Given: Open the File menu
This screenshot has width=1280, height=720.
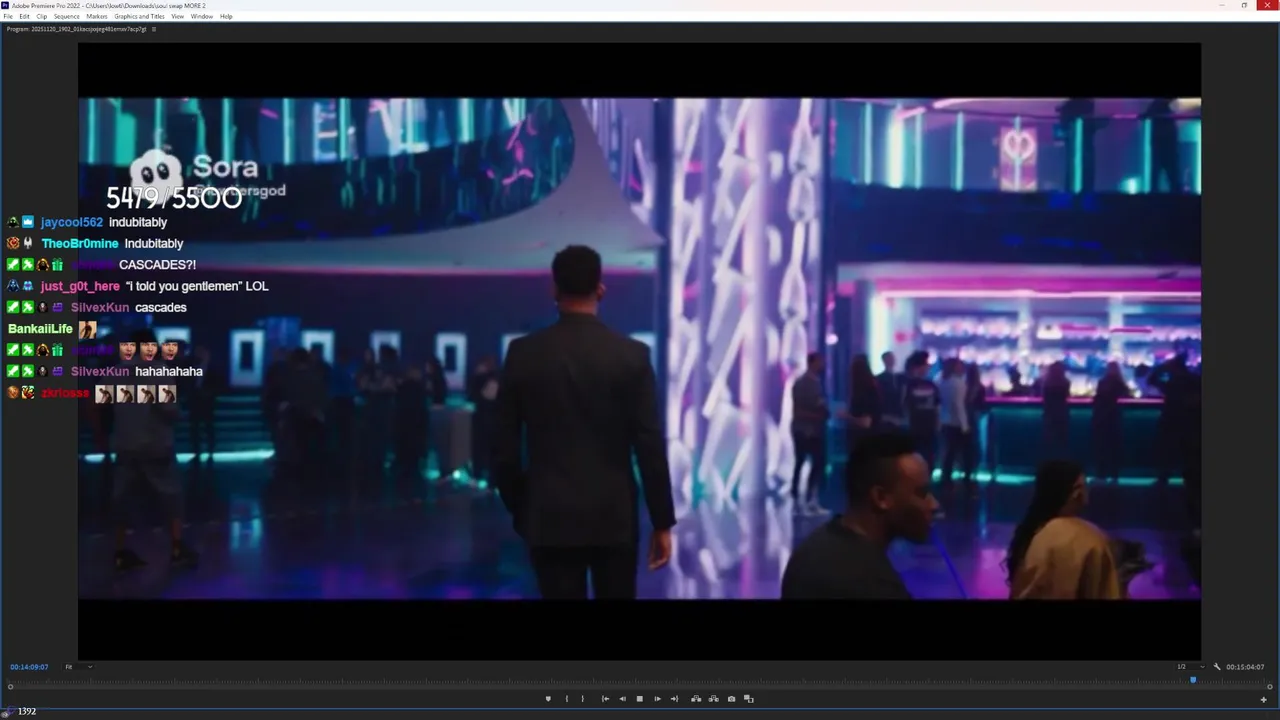Looking at the screenshot, I should 8,17.
